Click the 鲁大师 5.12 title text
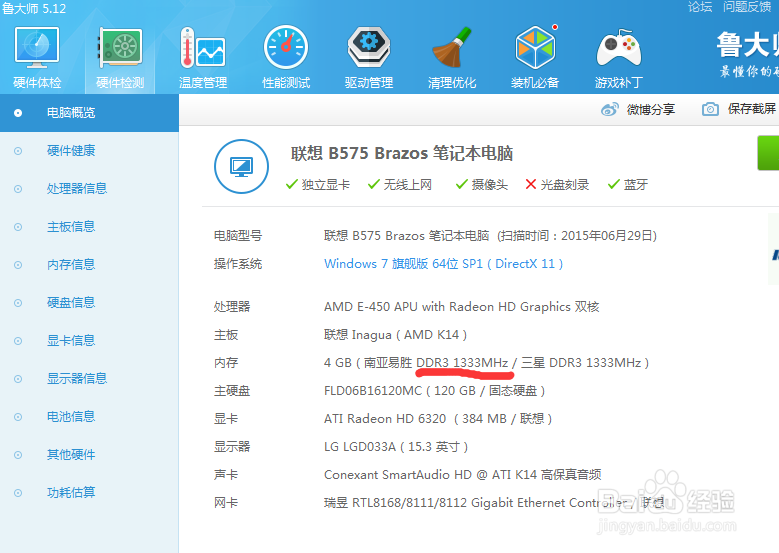The width and height of the screenshot is (779, 553). tap(34, 8)
